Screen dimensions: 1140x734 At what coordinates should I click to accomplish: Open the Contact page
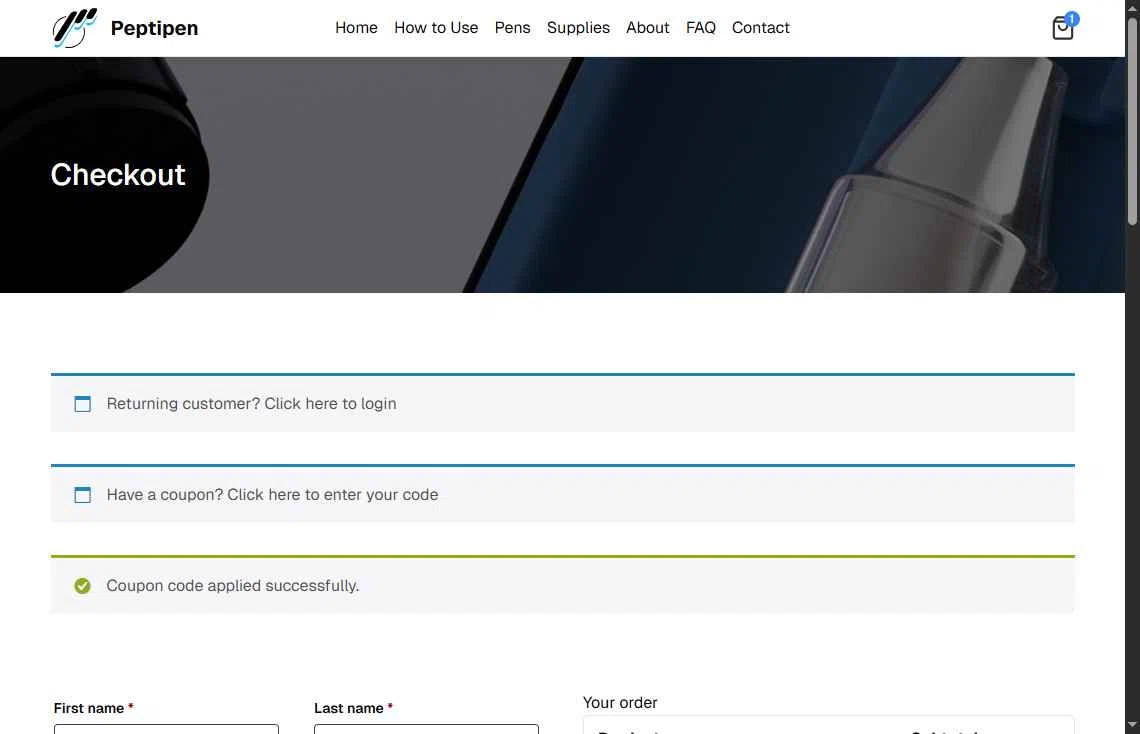tap(760, 28)
